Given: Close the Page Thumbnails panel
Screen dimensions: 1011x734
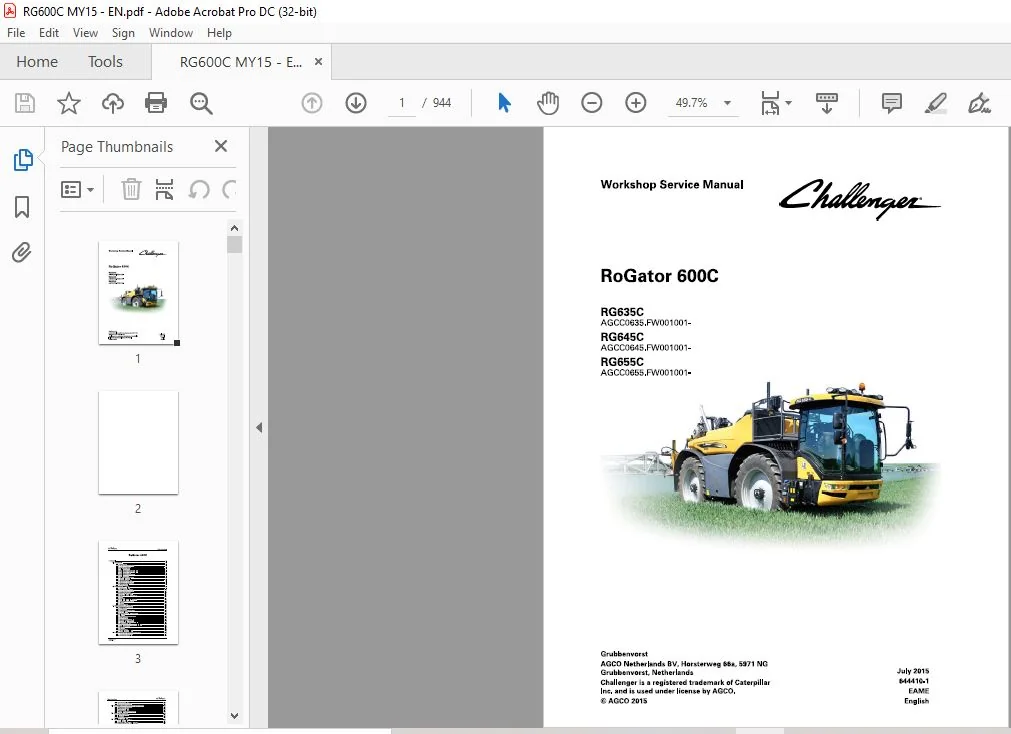Looking at the screenshot, I should coord(221,146).
